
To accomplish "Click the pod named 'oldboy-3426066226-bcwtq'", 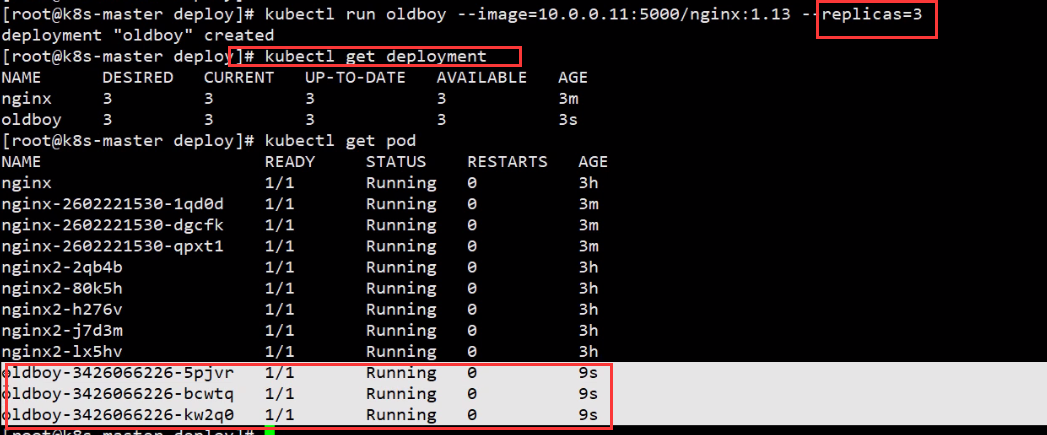I will coord(118,394).
